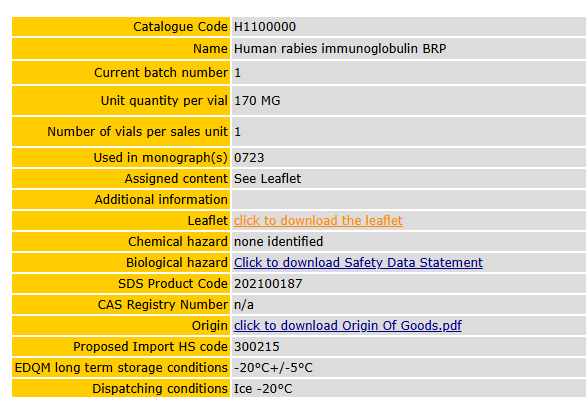Open 'click to download Origin Of Goods.pdf' link
The width and height of the screenshot is (588, 397).
point(348,325)
